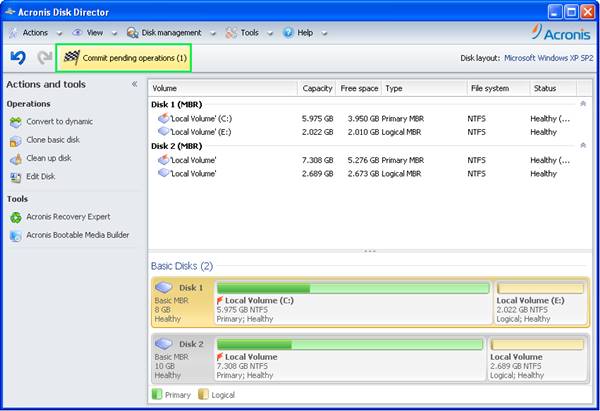Image resolution: width=600 pixels, height=411 pixels.
Task: Select the 2.689 GB Local Volume row
Action: (x=369, y=174)
